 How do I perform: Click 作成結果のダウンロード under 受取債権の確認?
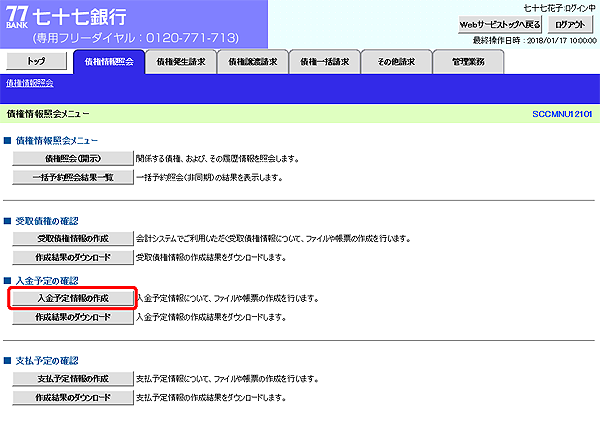click(73, 257)
